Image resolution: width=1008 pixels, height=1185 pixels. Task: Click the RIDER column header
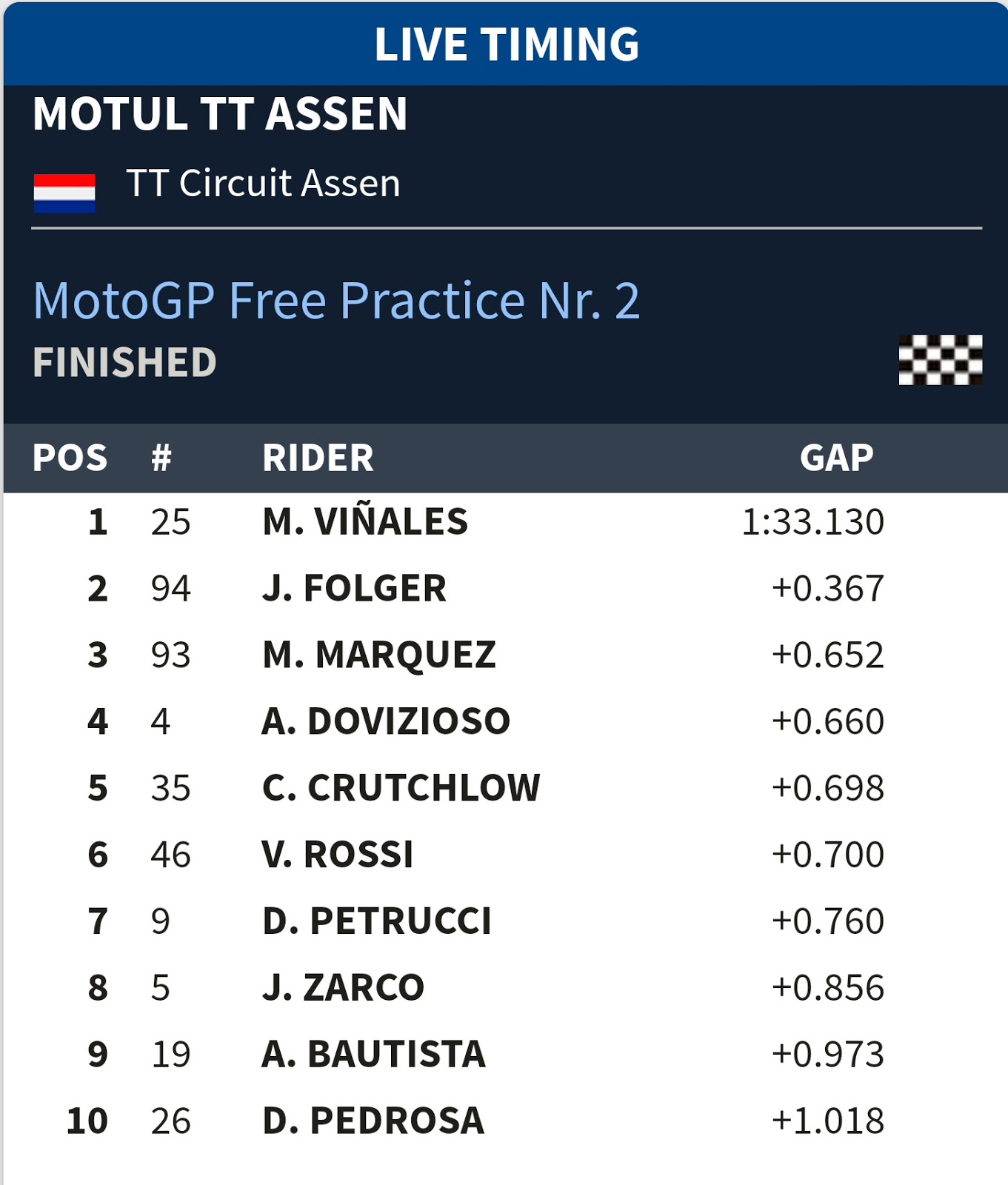click(318, 458)
